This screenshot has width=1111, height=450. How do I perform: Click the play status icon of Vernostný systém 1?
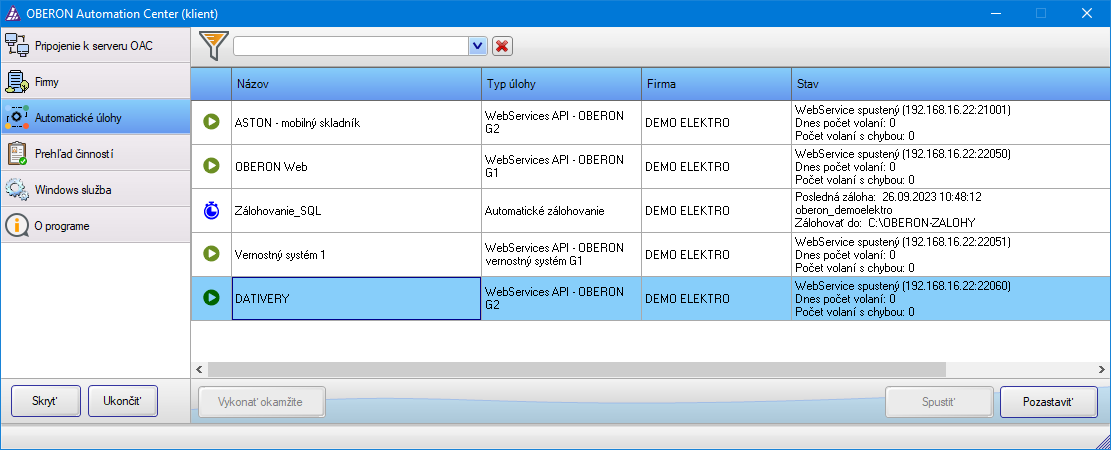[x=211, y=253]
